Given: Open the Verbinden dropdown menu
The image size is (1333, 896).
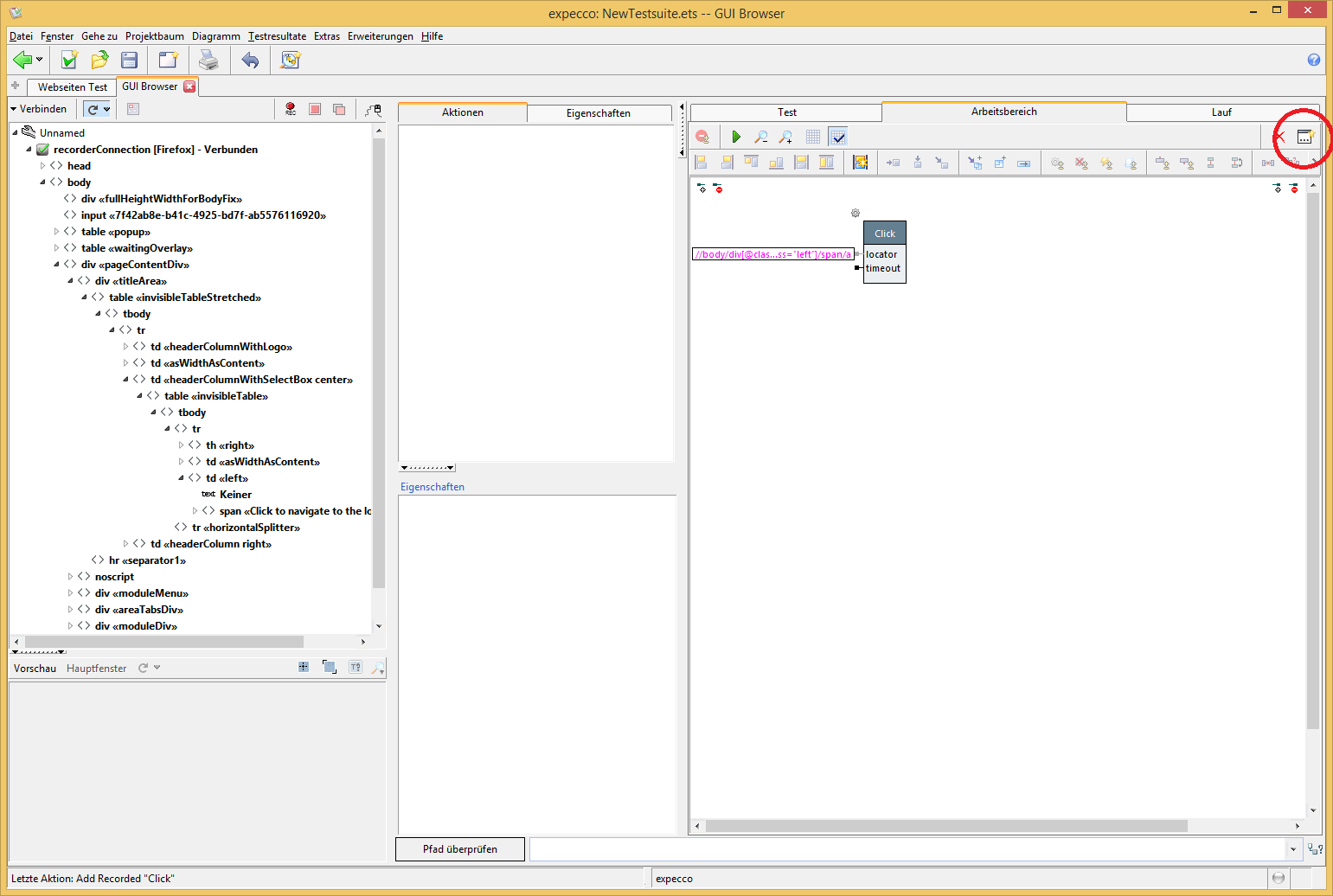Looking at the screenshot, I should pyautogui.click(x=38, y=109).
